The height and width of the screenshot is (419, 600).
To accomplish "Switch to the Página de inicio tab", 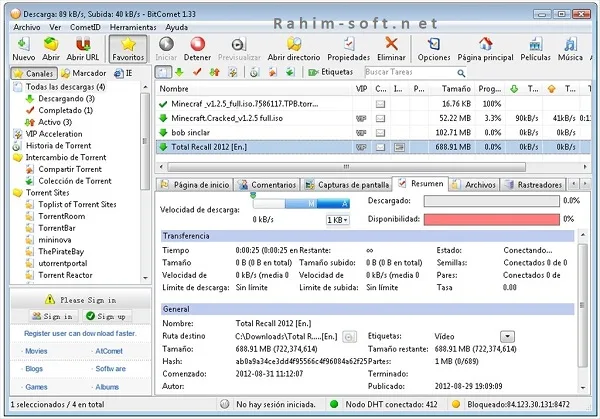I will (195, 185).
